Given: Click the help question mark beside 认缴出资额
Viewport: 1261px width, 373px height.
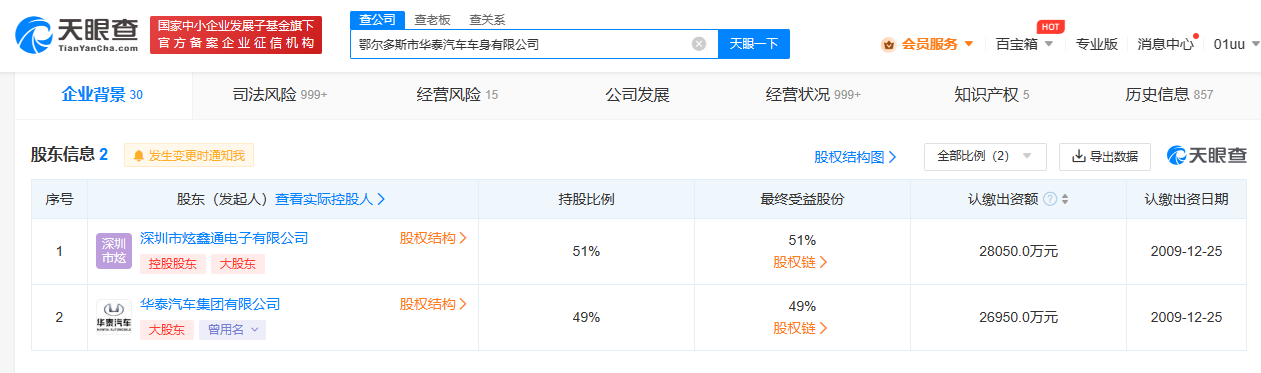Looking at the screenshot, I should pos(1049,199).
